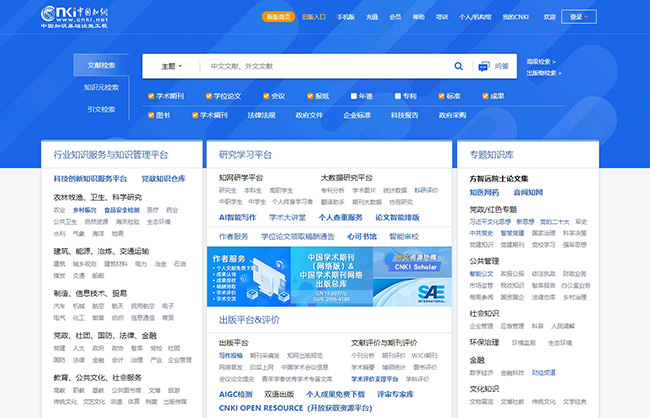Click the magnifier search icon
Viewport: 650px width, 418px height.
click(458, 66)
